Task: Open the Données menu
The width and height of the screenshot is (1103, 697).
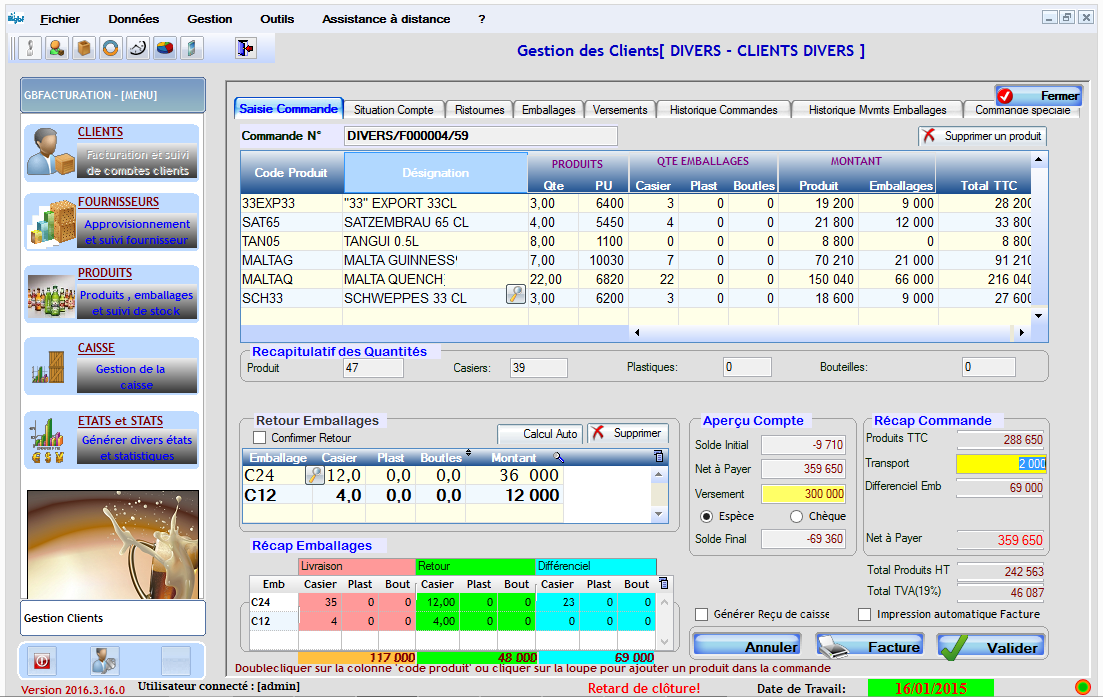Action: coord(133,17)
